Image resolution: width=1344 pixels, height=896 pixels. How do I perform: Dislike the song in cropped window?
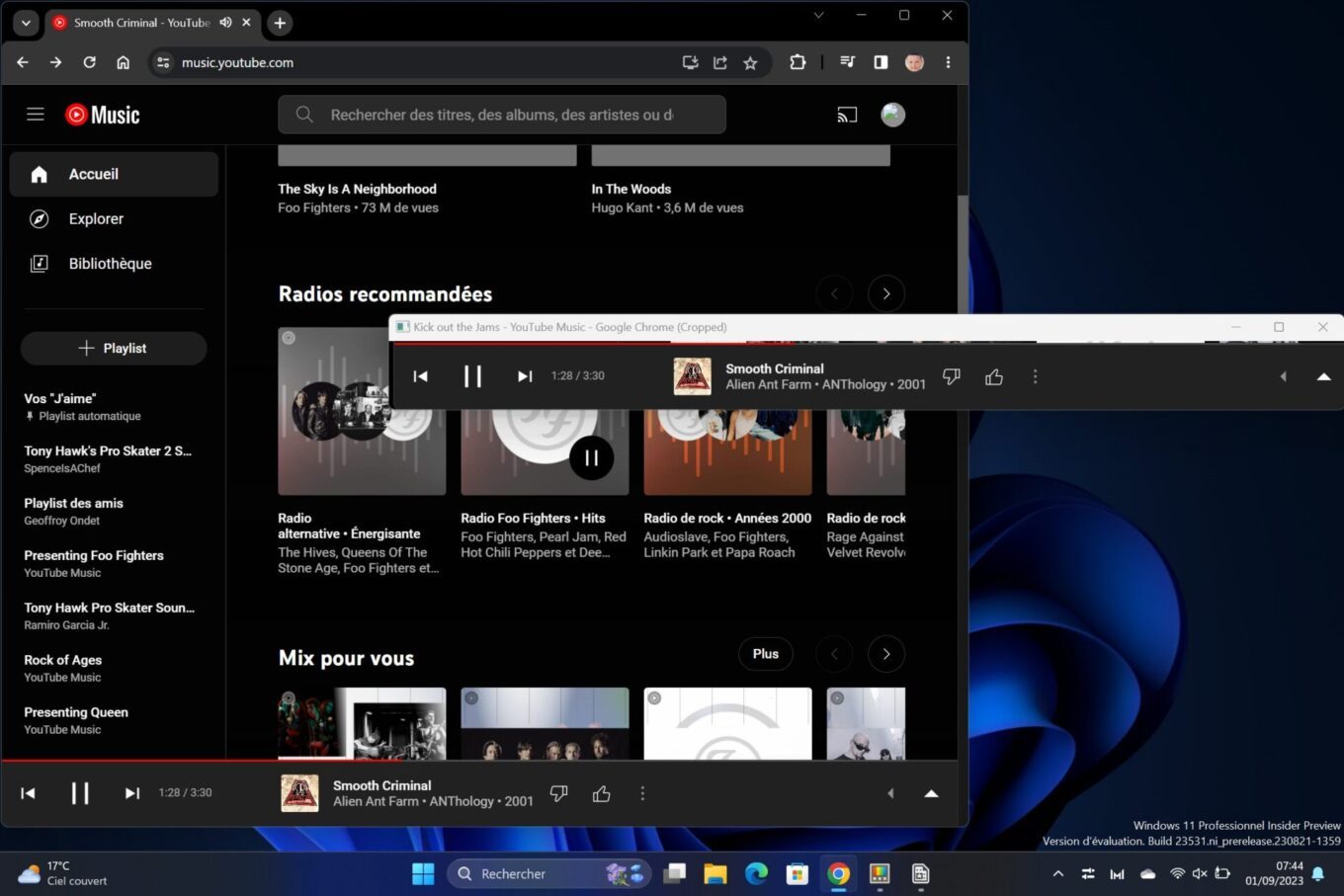pyautogui.click(x=952, y=376)
